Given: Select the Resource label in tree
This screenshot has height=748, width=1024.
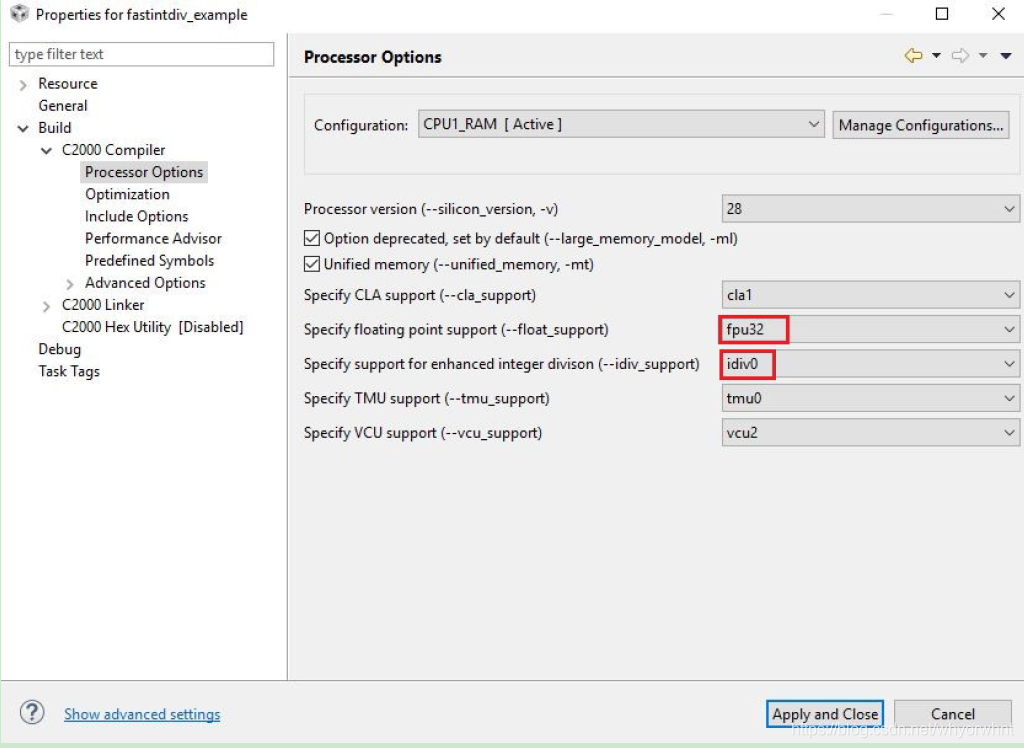Looking at the screenshot, I should (68, 84).
